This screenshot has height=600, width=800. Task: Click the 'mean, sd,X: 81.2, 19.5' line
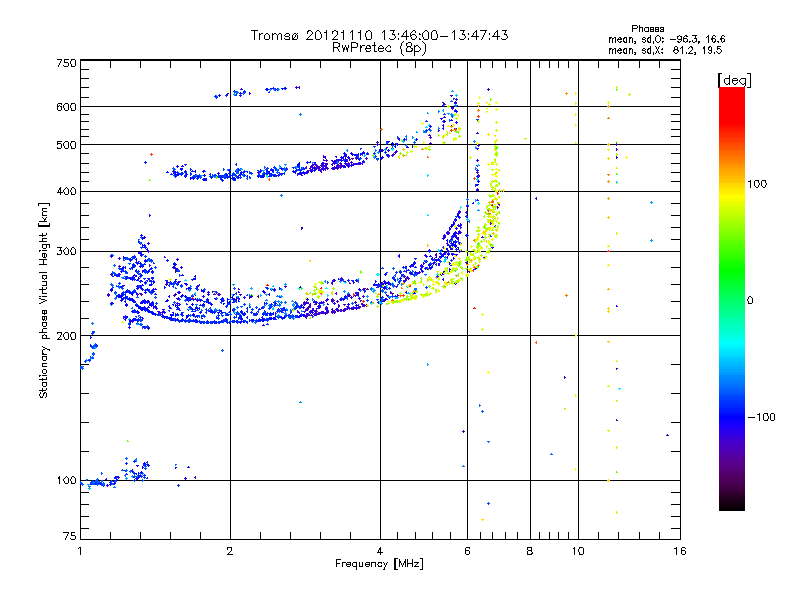[665, 50]
